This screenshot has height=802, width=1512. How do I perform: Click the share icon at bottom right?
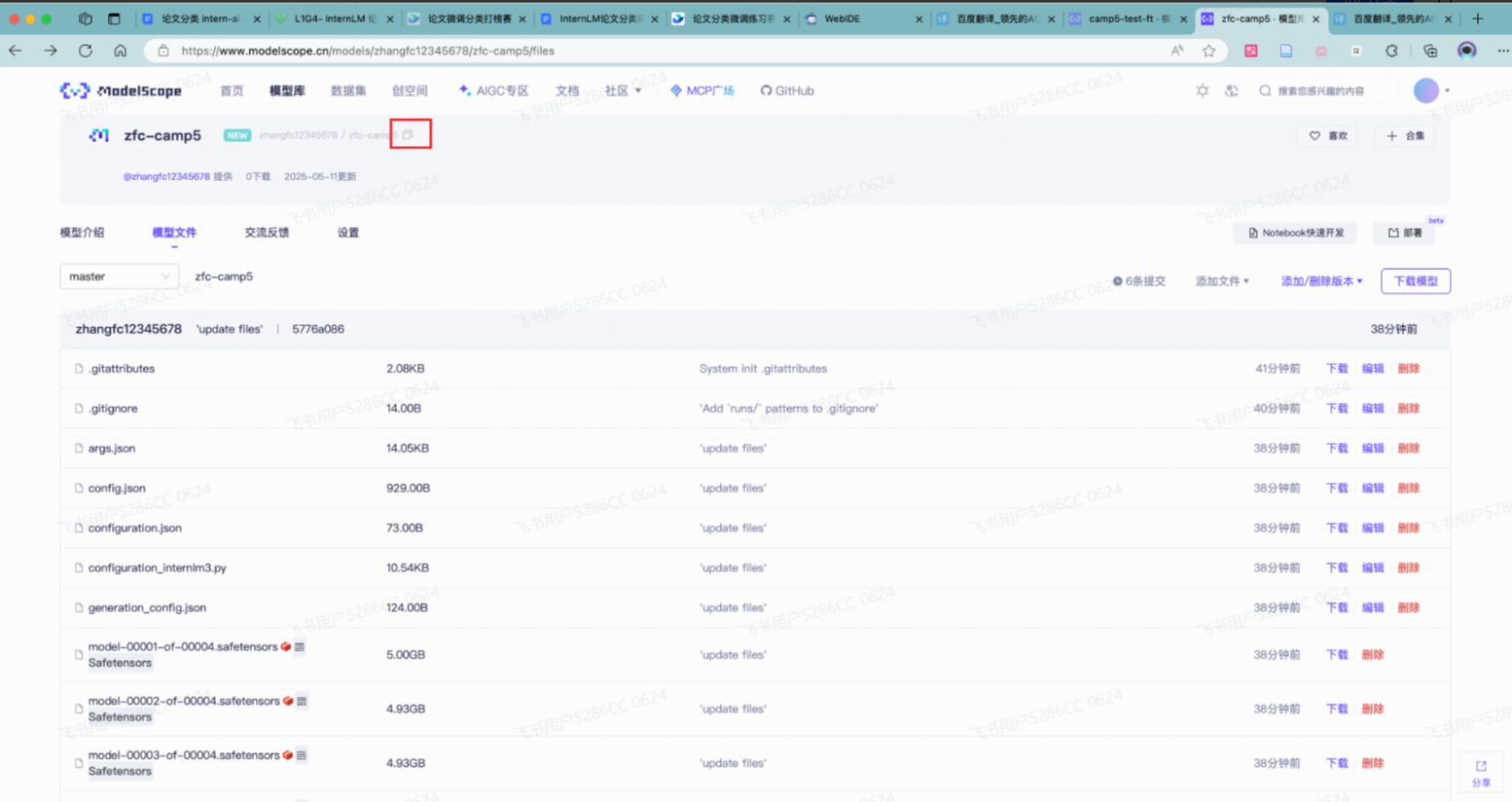(x=1481, y=773)
